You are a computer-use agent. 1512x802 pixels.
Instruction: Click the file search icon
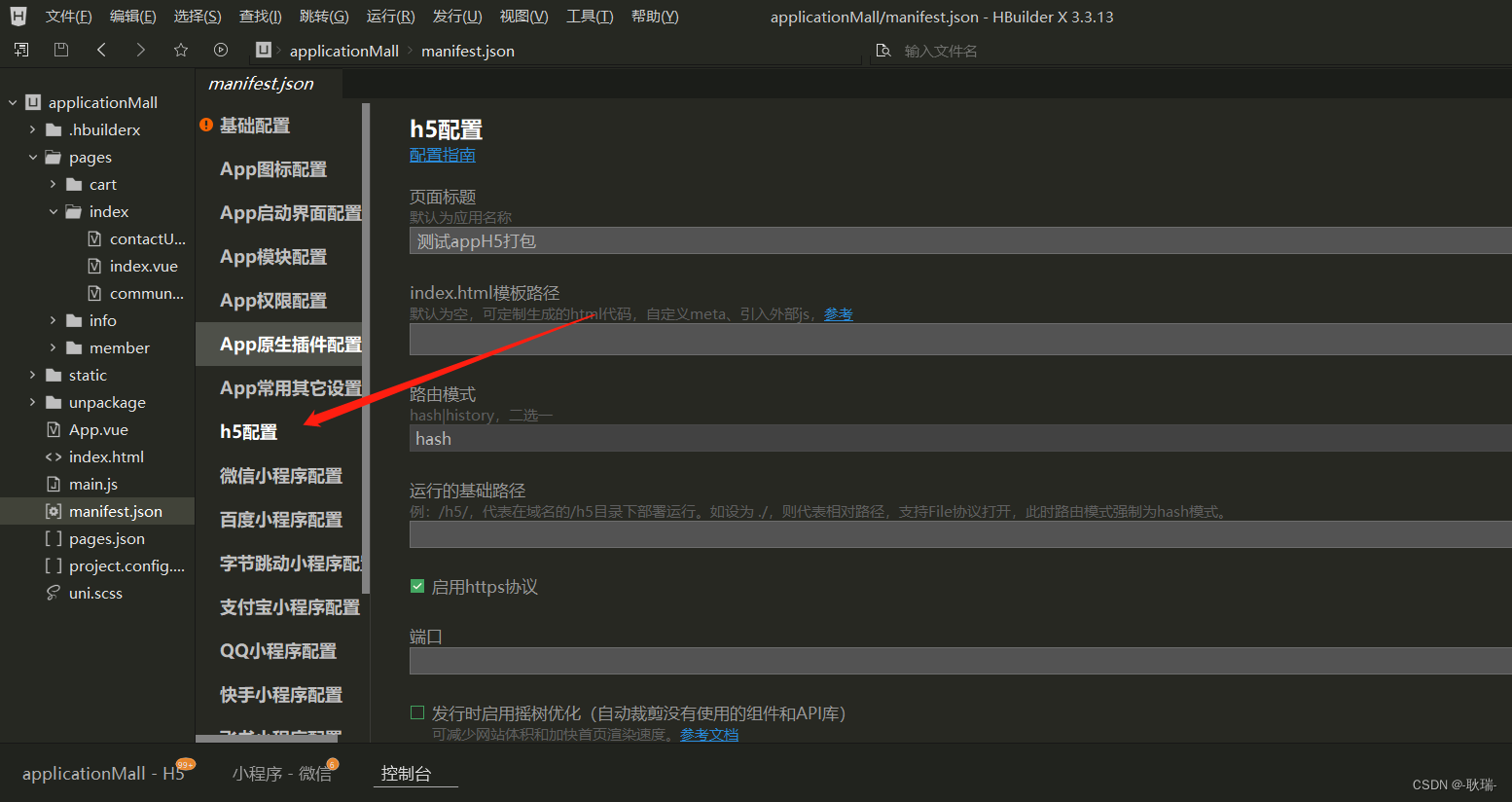(883, 51)
